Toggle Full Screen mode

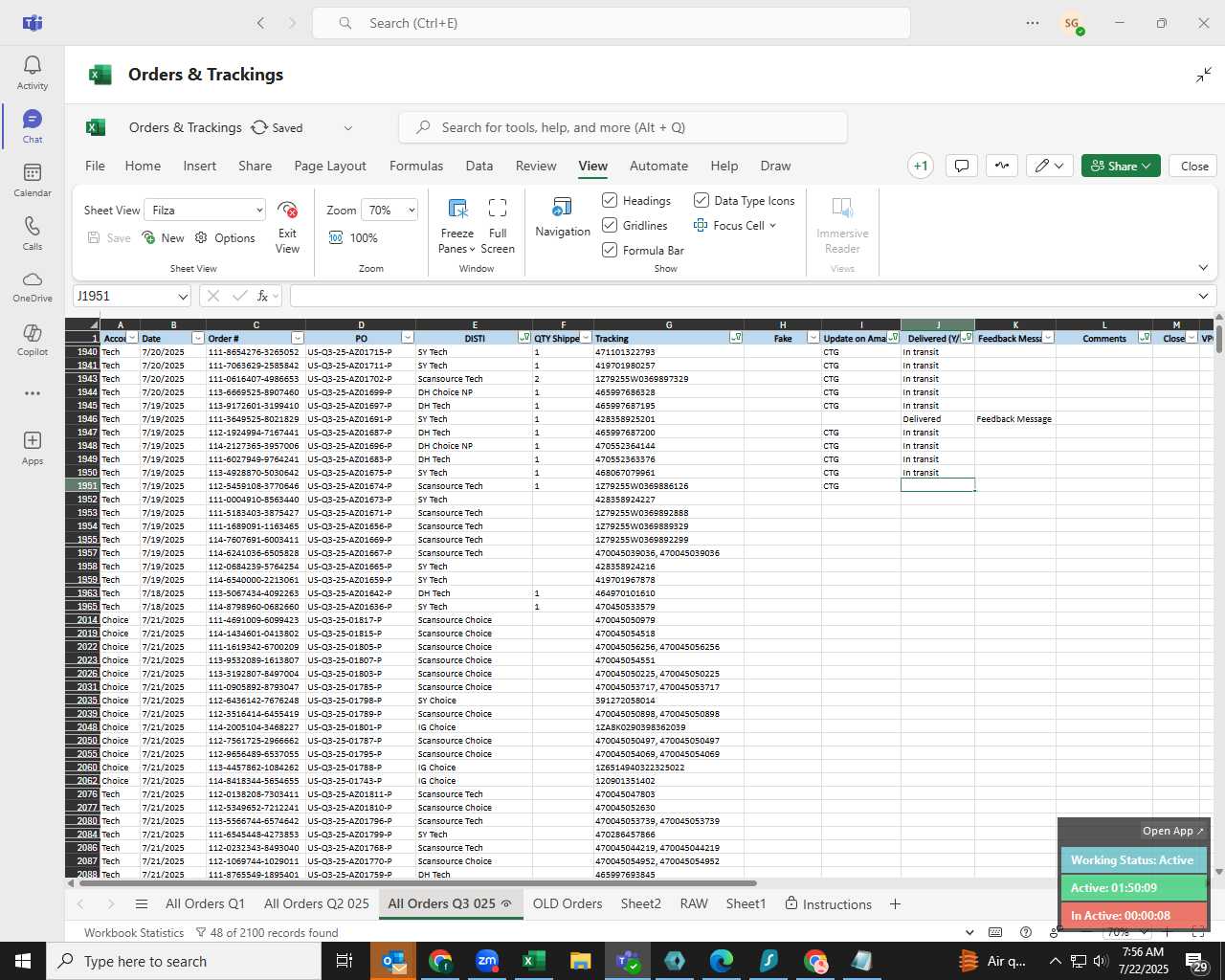click(x=498, y=227)
